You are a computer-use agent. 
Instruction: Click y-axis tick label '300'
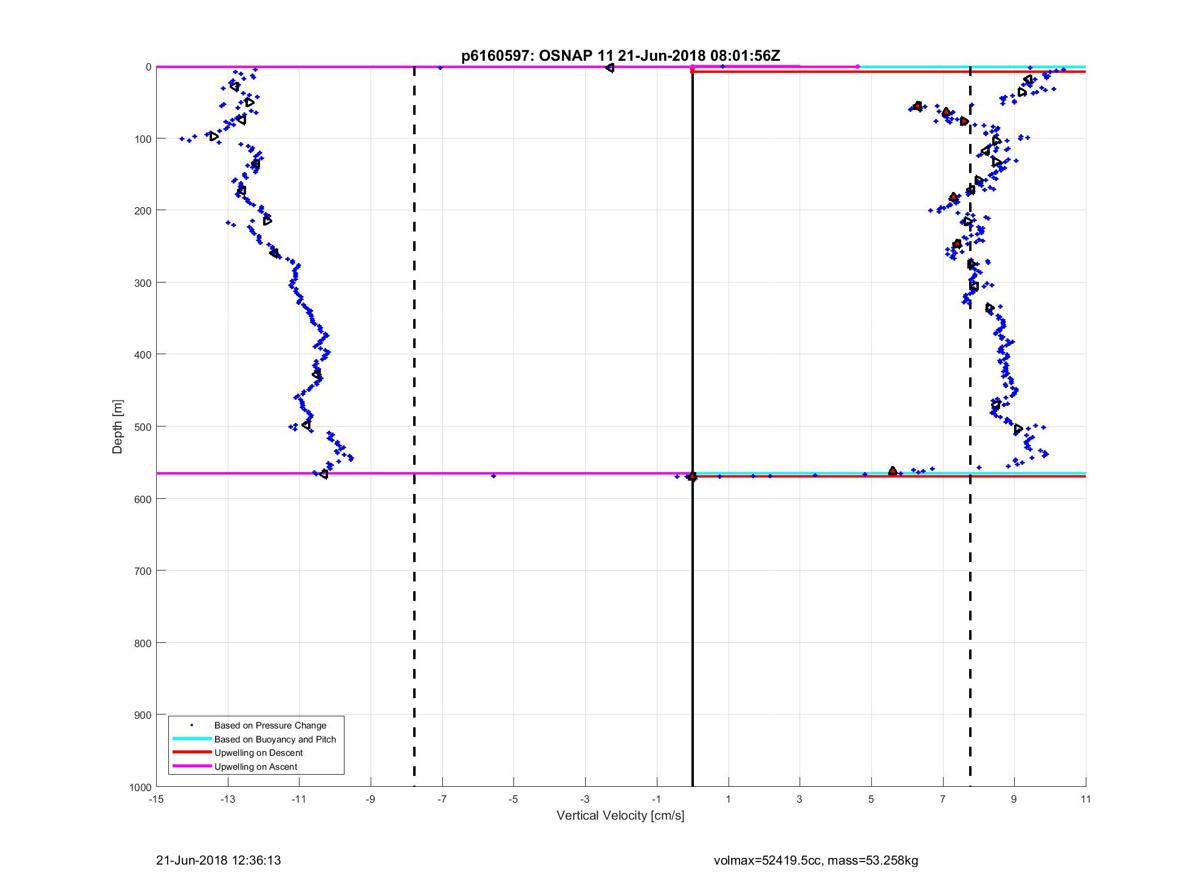[x=141, y=283]
